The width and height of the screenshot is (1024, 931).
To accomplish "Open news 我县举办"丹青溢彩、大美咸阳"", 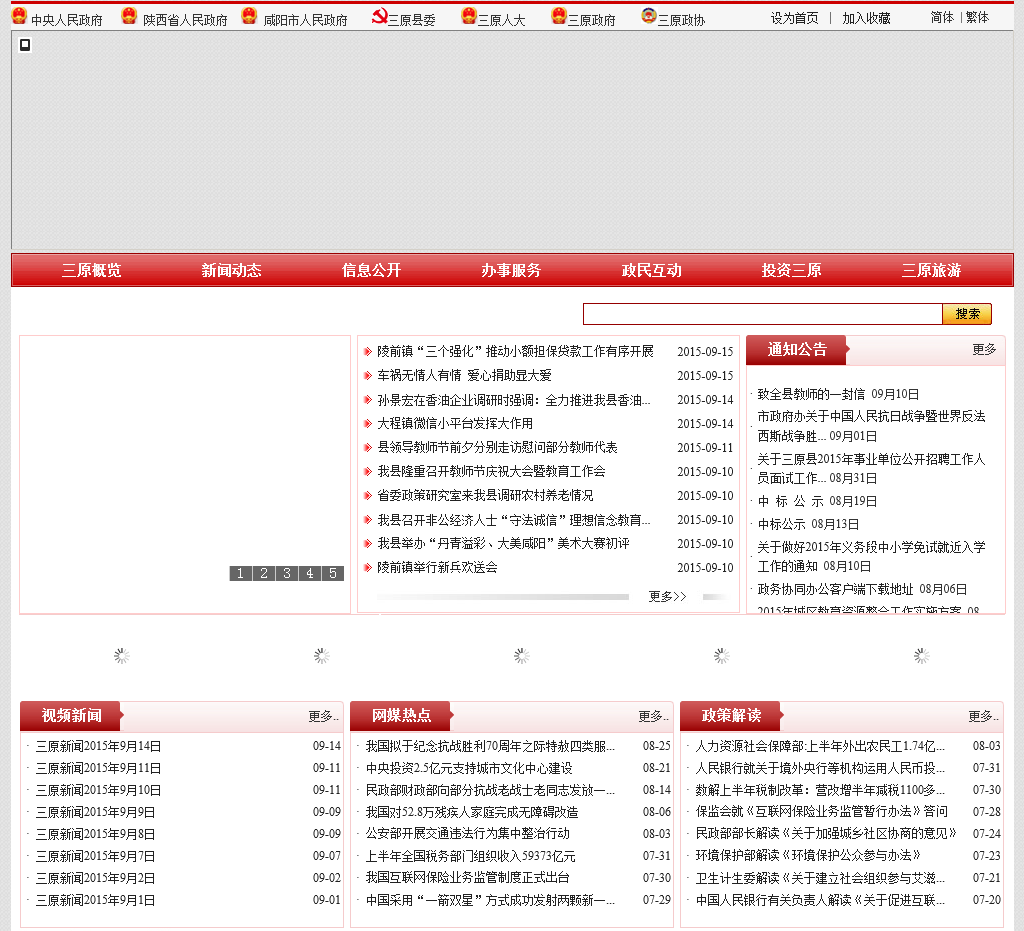I will (504, 543).
